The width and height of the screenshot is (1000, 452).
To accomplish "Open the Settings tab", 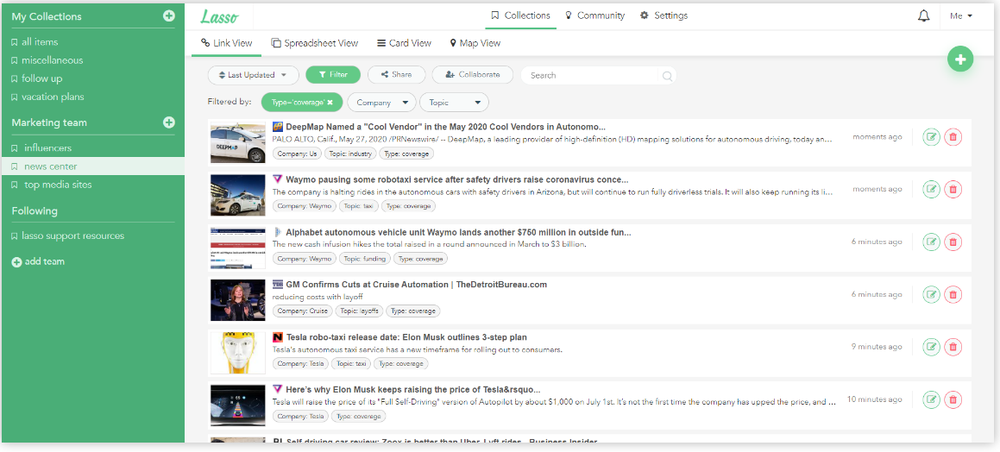I will click(664, 15).
